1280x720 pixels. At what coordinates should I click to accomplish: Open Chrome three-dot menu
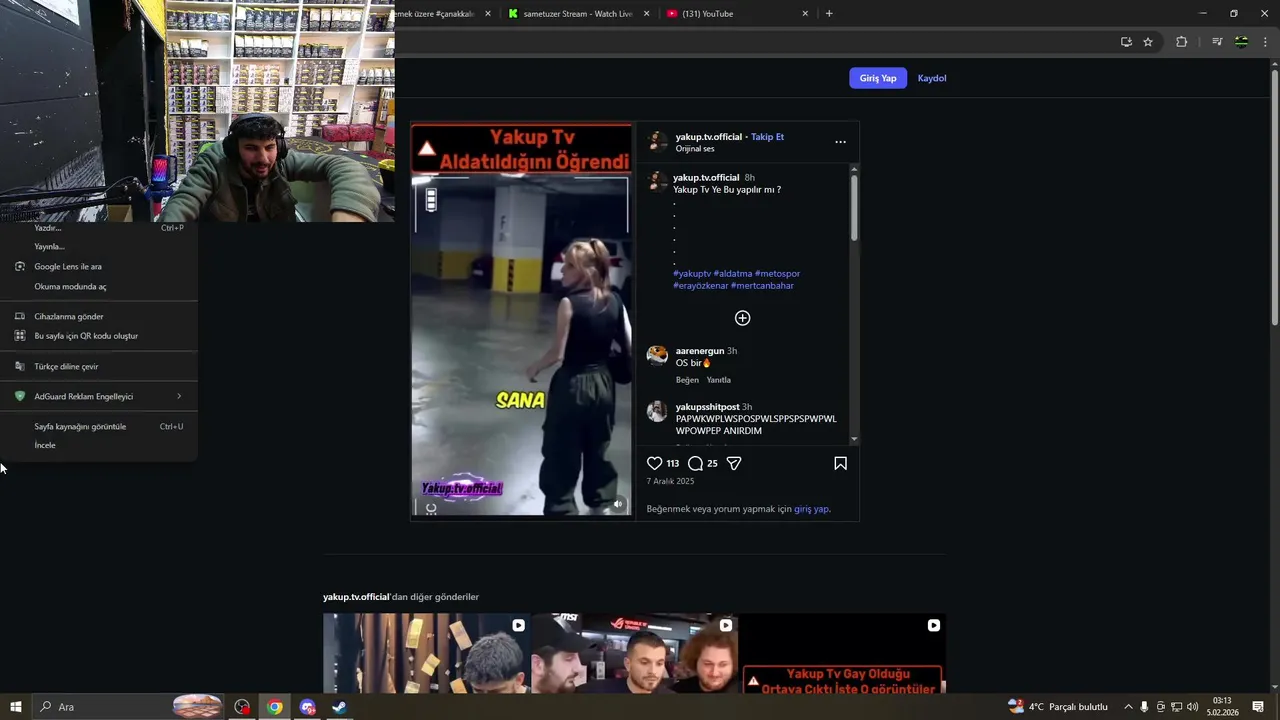pos(1266,42)
